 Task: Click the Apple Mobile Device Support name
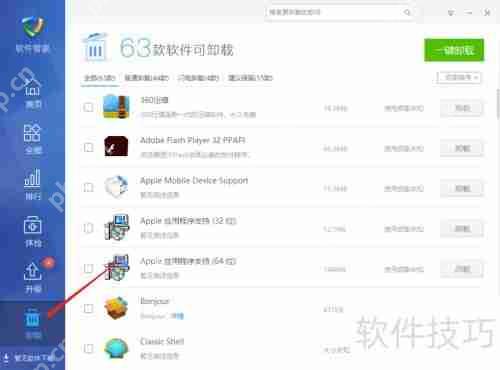(194, 180)
